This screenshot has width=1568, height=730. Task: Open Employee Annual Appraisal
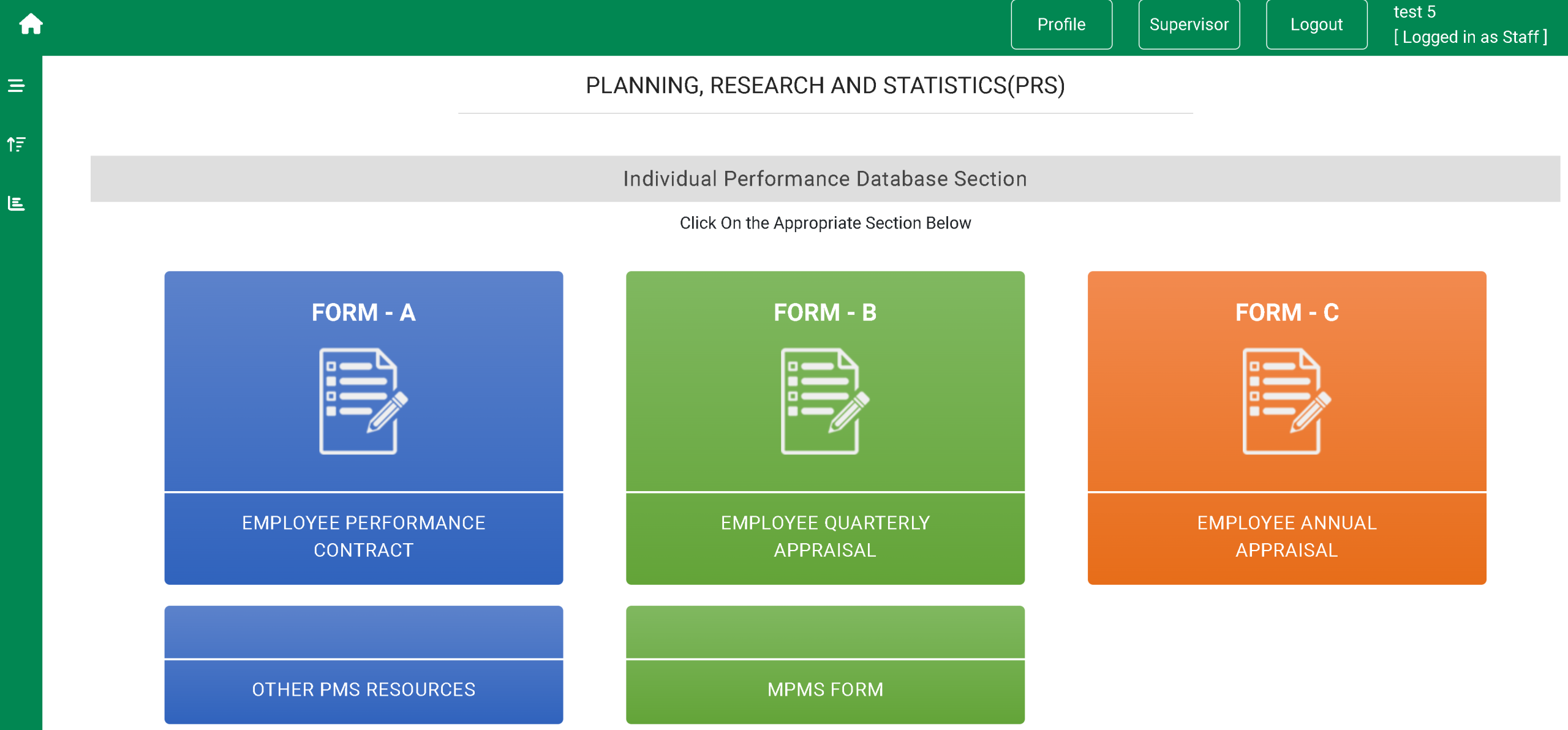[x=1286, y=536]
